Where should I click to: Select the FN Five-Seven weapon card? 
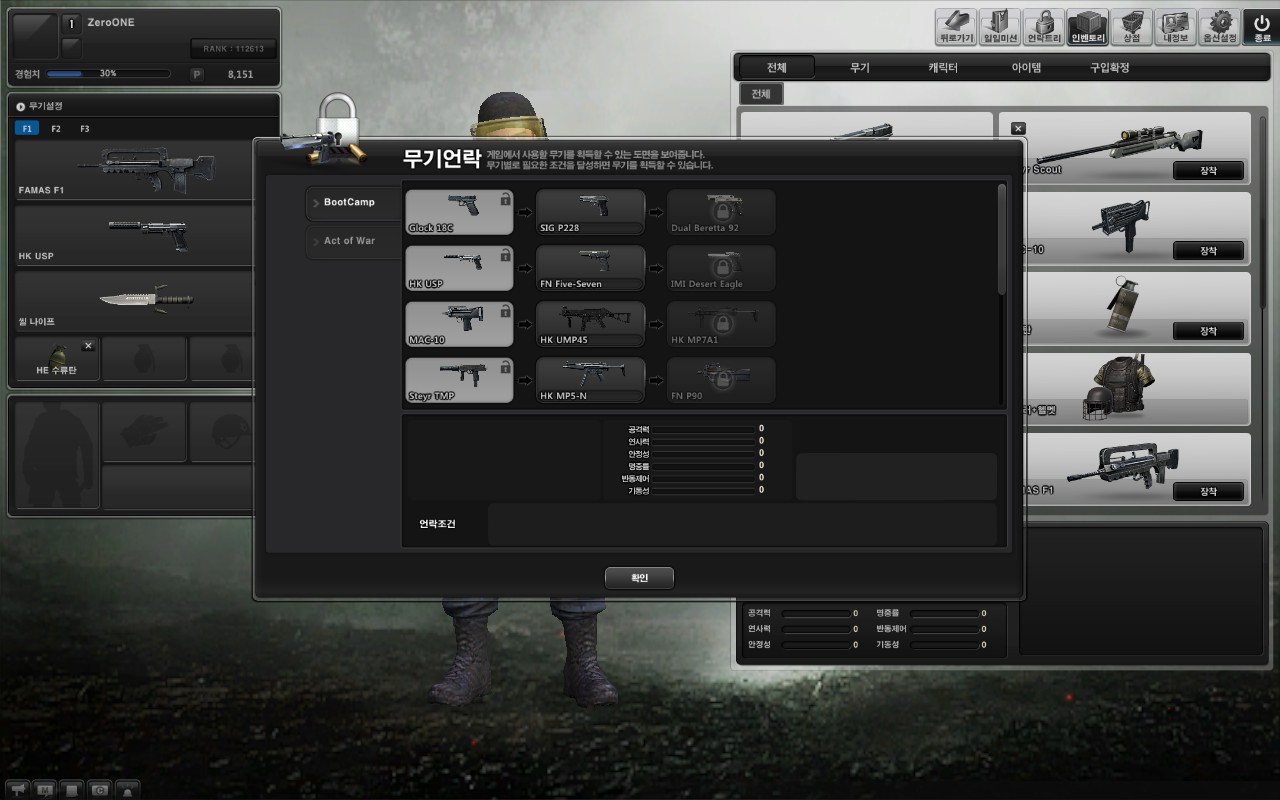[591, 268]
